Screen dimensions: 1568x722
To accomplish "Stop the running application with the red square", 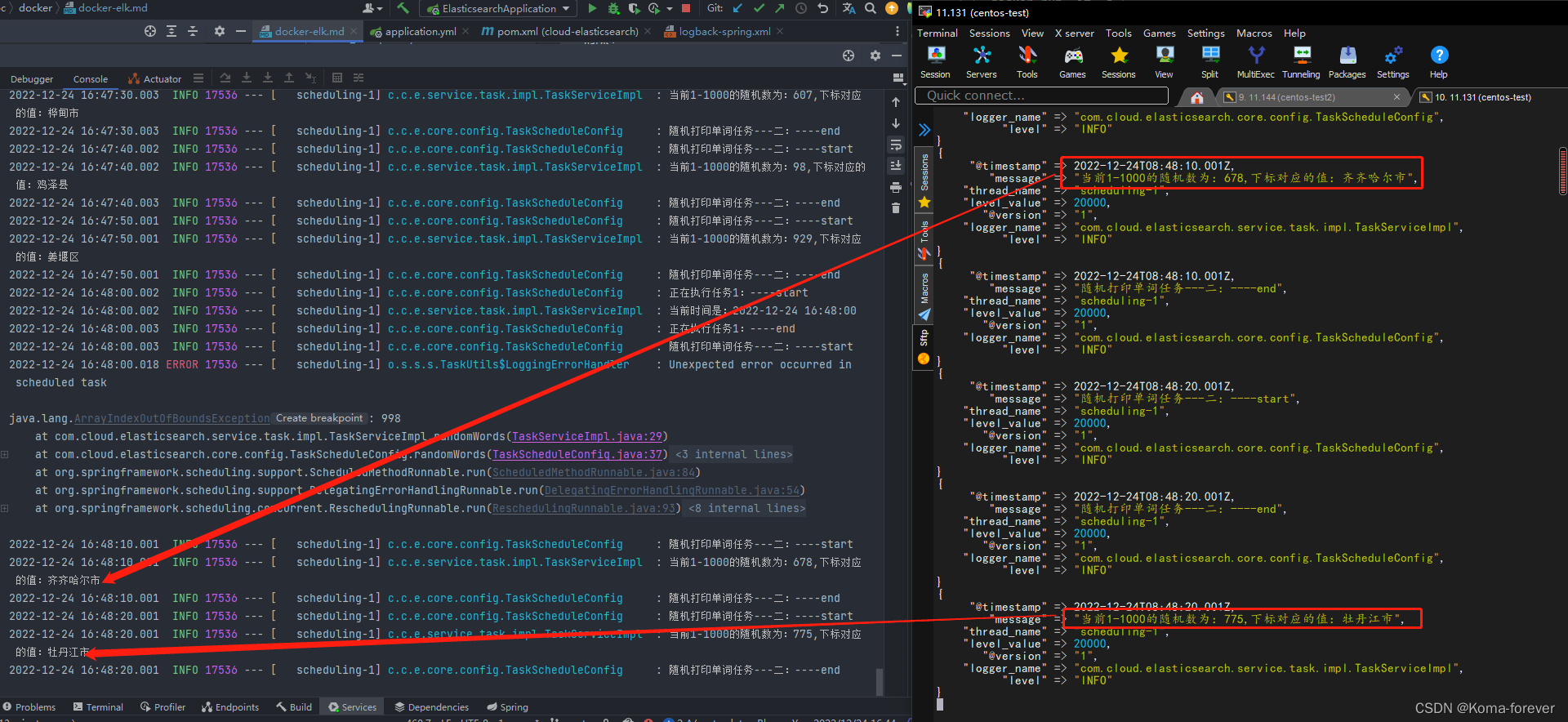I will (x=686, y=8).
